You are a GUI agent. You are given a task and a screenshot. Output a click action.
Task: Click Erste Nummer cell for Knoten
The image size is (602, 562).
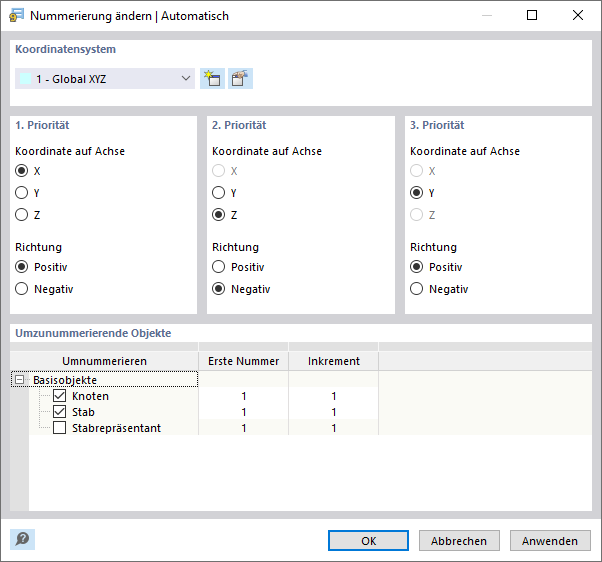[243, 396]
